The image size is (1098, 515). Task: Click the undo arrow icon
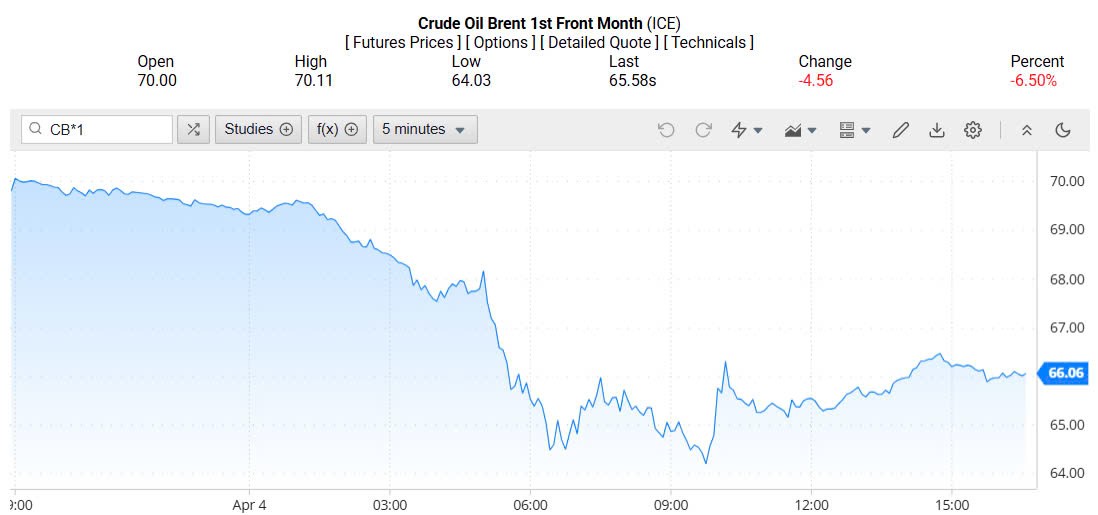(666, 130)
